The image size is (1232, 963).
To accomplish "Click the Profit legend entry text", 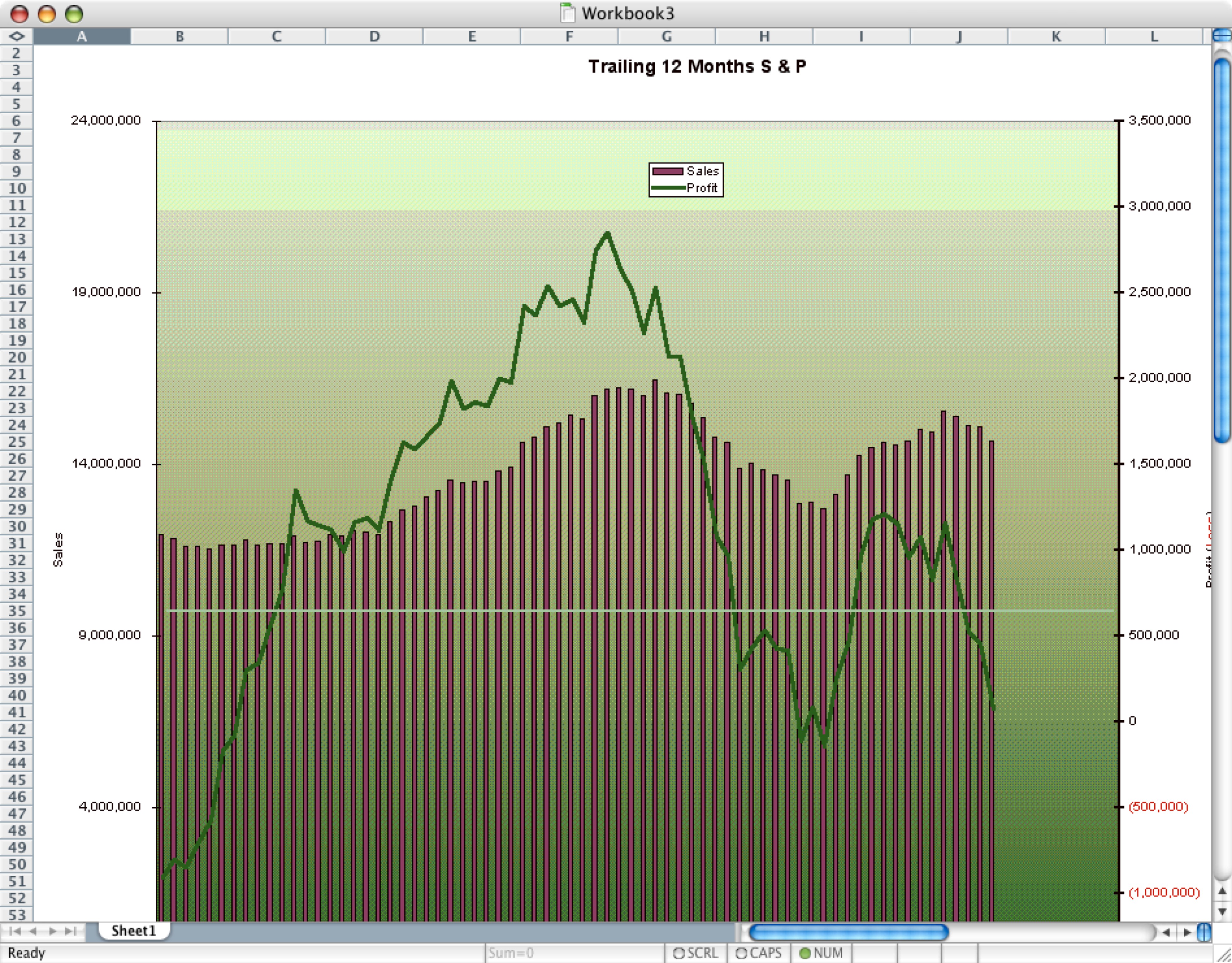I will [702, 188].
